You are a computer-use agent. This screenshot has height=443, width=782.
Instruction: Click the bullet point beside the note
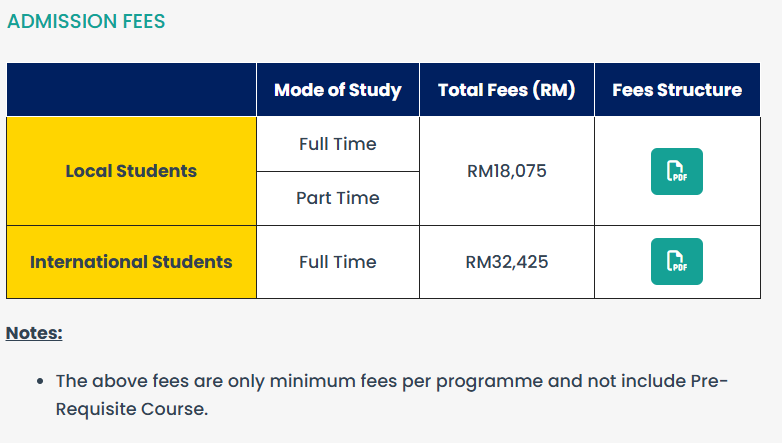point(38,382)
